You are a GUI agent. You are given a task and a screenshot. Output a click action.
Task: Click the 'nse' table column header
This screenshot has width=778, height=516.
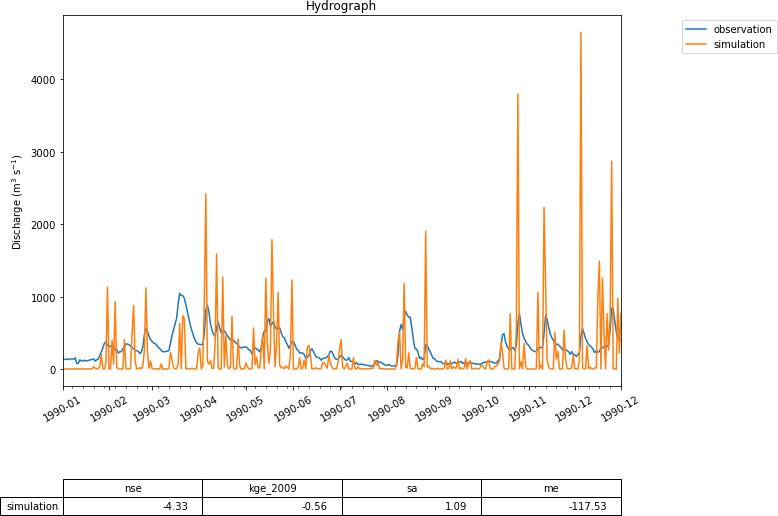[133, 488]
